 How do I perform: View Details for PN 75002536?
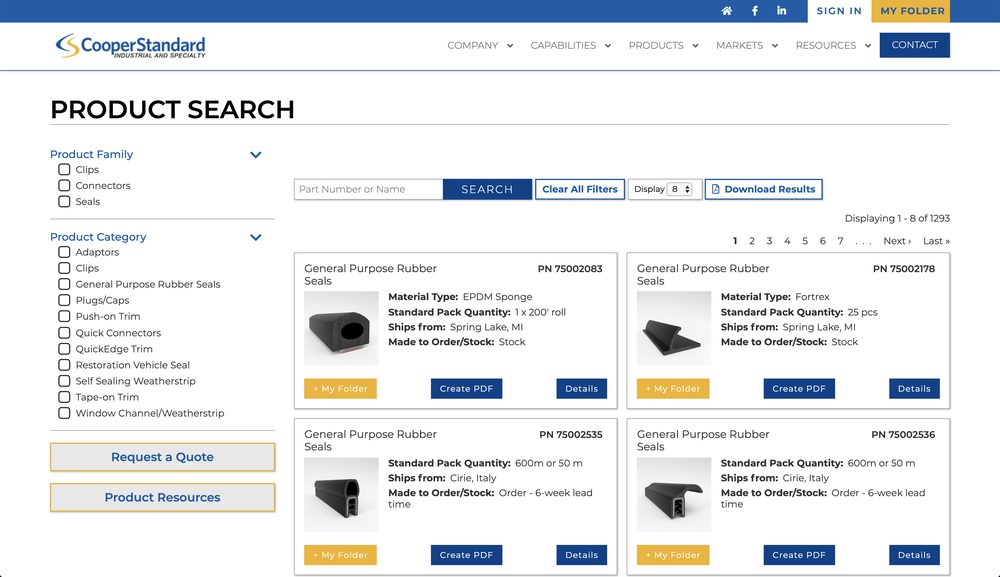(x=915, y=555)
